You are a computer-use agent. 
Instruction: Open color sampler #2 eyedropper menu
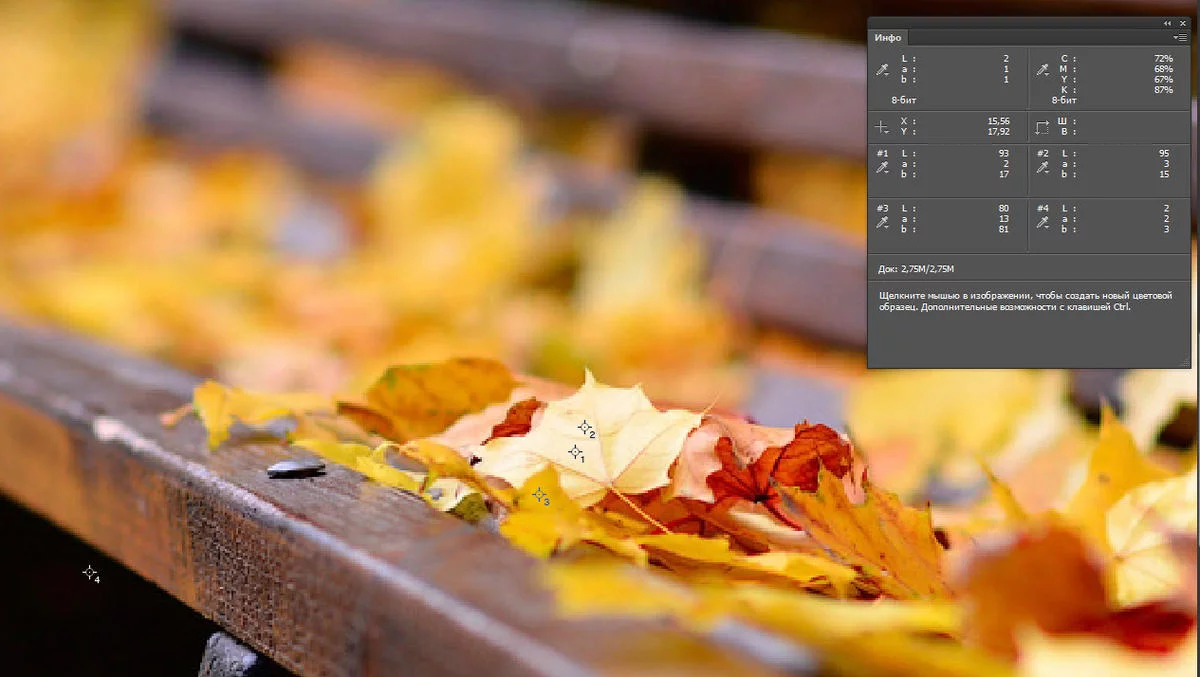pos(1043,168)
